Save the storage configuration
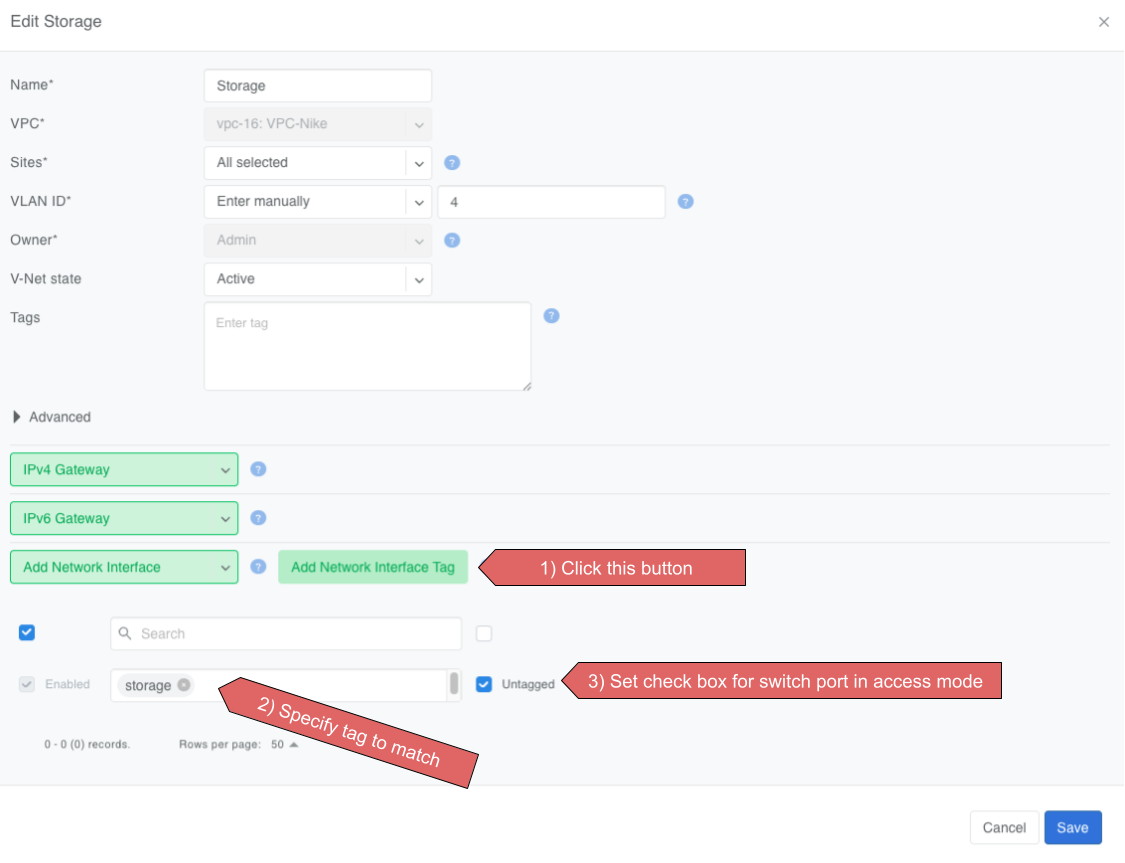Viewport: 1125px width, 863px height. (x=1072, y=827)
